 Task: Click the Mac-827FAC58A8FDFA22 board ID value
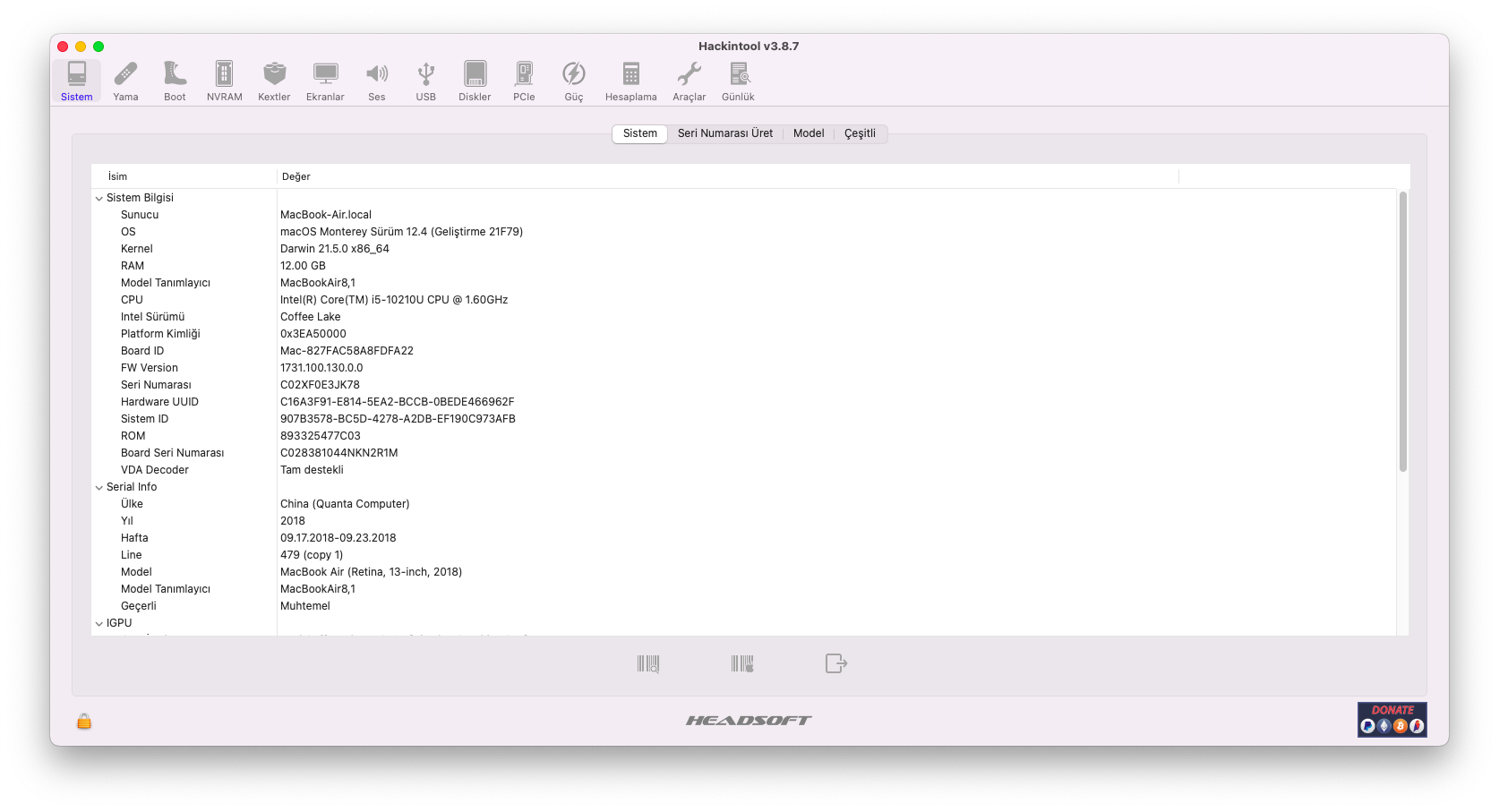tap(347, 351)
